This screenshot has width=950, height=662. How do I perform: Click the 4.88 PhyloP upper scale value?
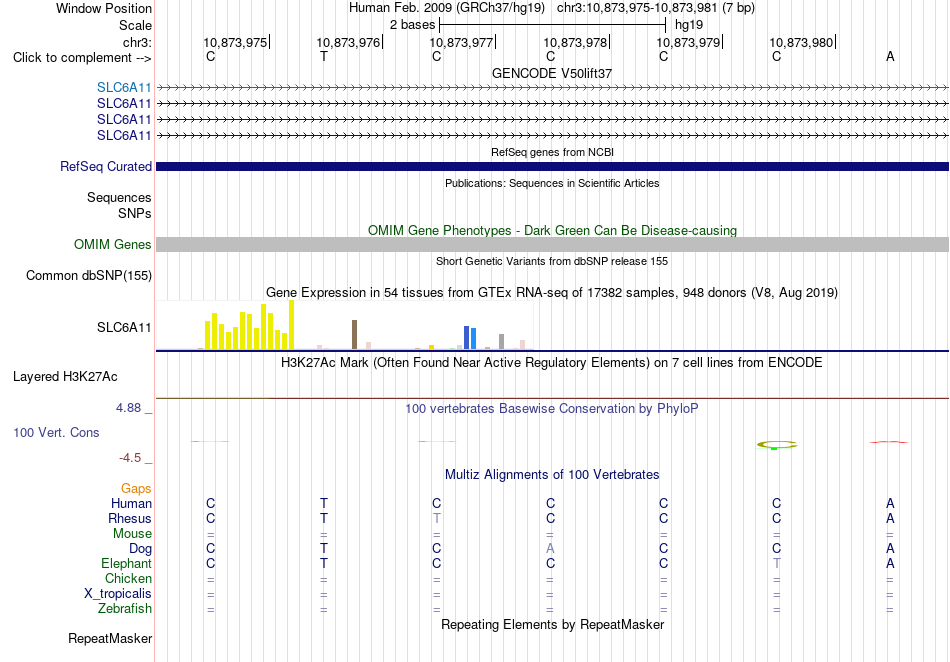click(x=128, y=408)
